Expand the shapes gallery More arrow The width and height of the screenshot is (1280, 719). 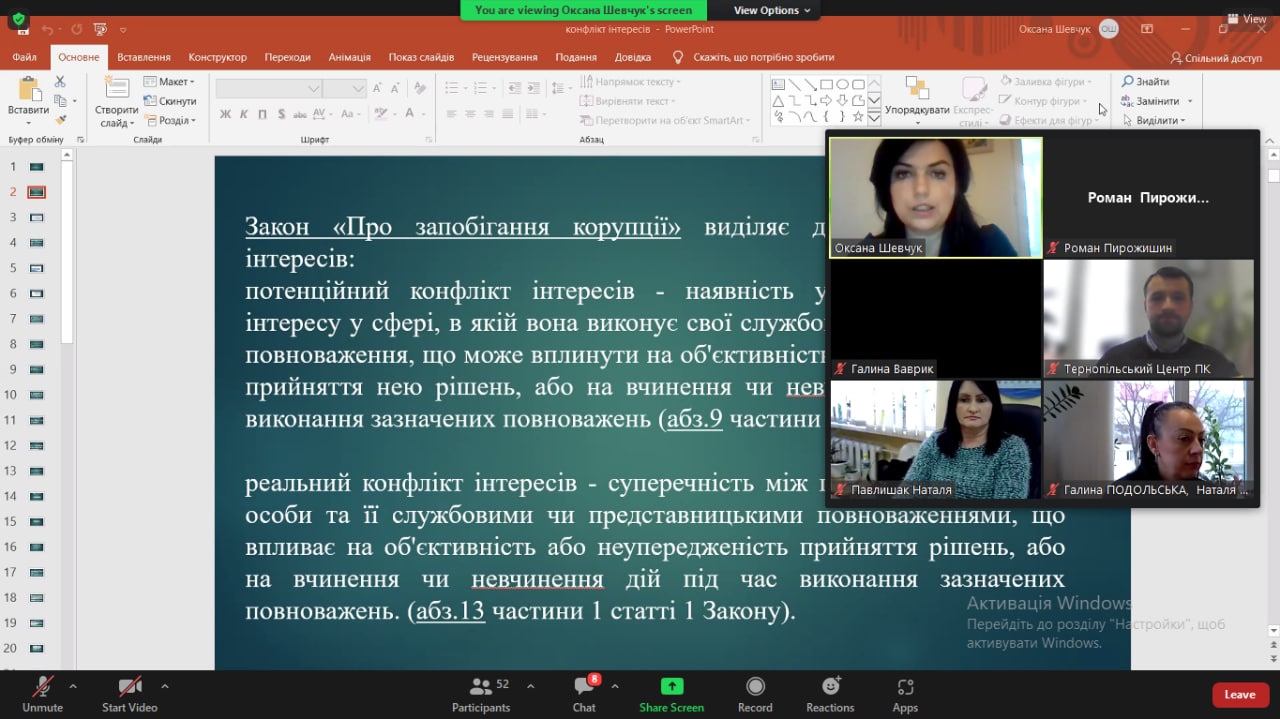(874, 117)
